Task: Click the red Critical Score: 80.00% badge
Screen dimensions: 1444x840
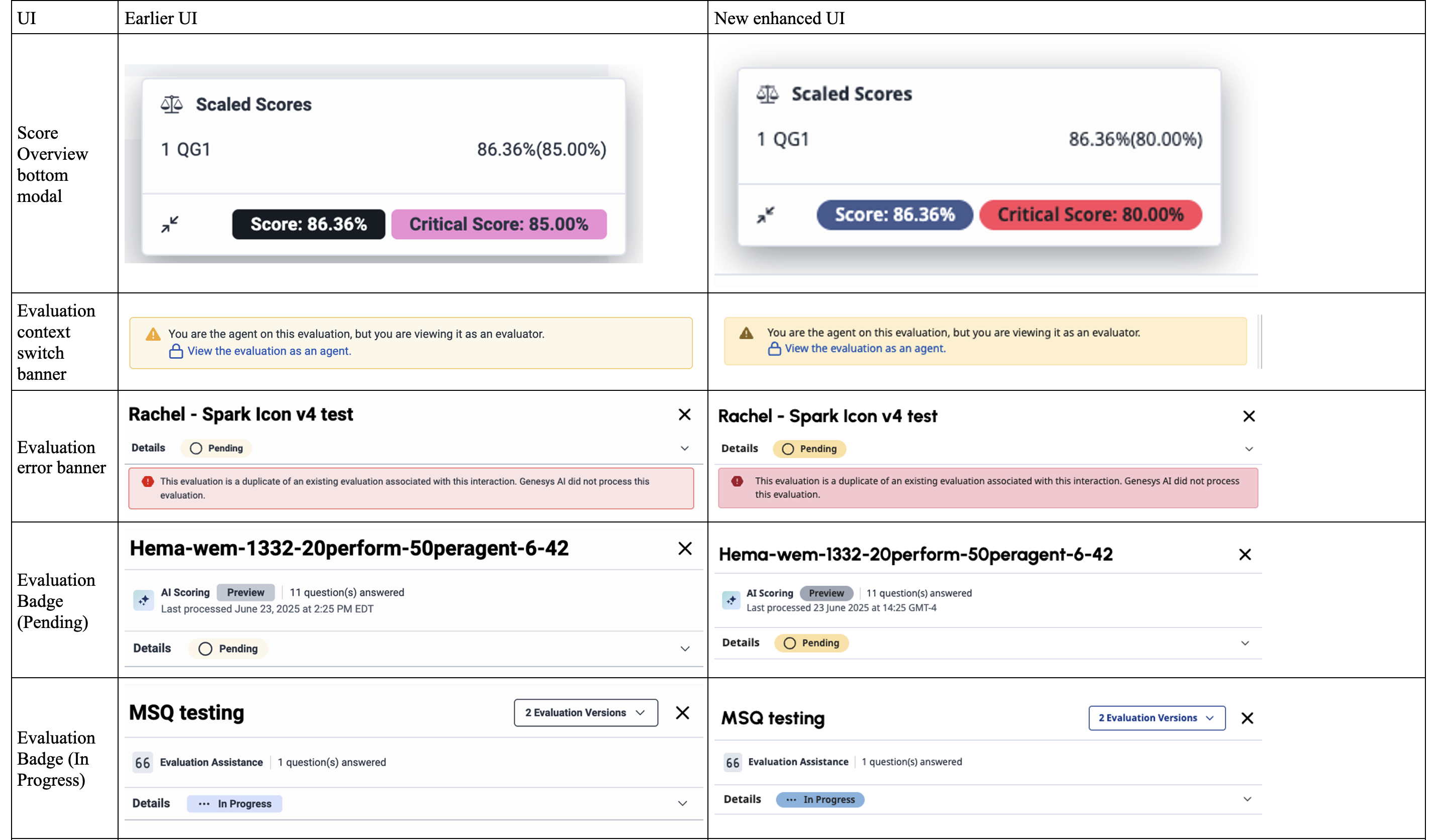Action: 1090,215
